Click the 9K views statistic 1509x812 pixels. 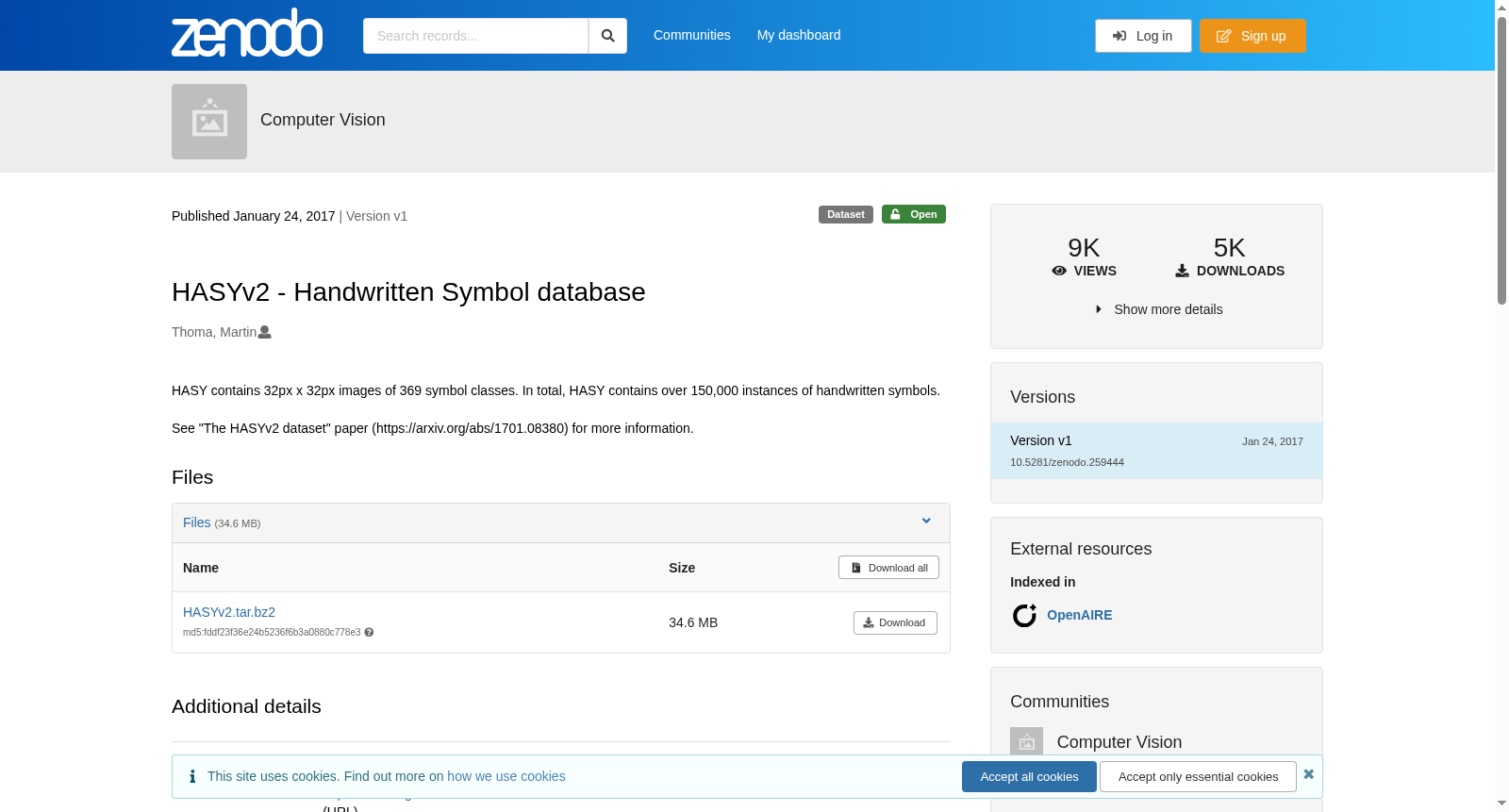point(1084,257)
